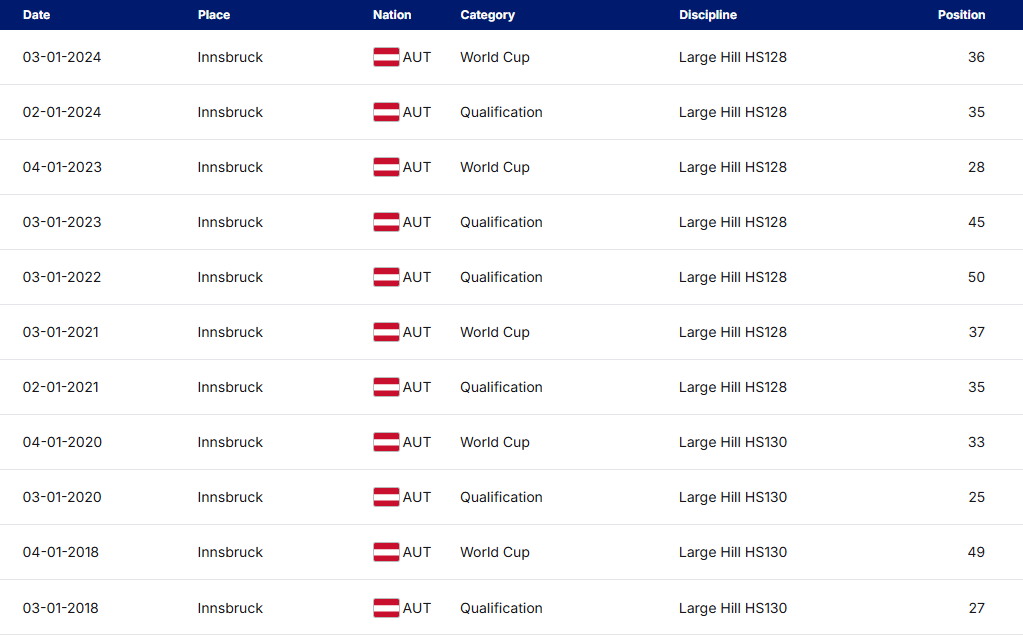Viewport: 1023px width, 635px height.
Task: Click the Discipline column header
Action: (x=708, y=14)
